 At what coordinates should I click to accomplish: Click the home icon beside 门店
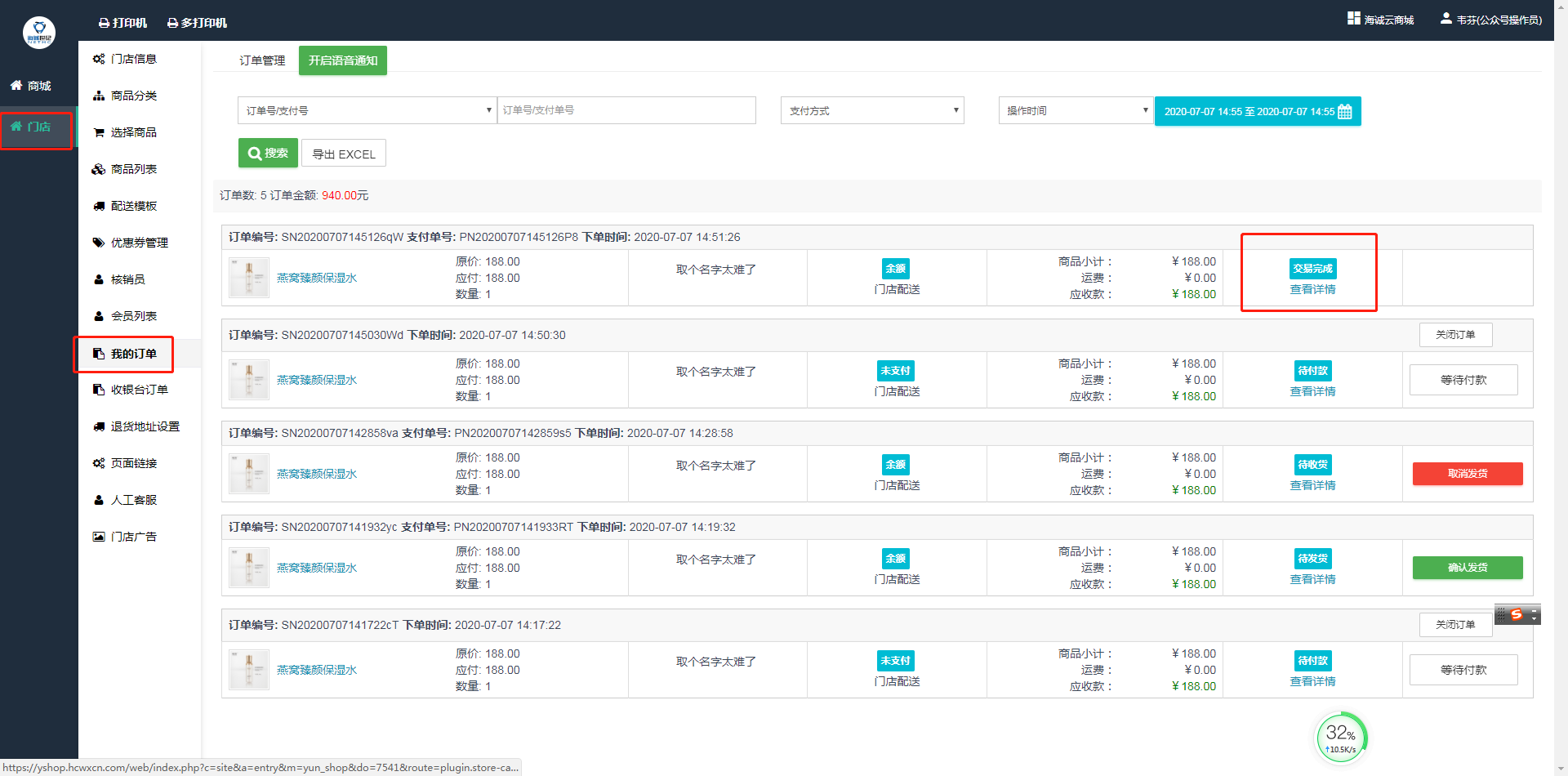16,126
